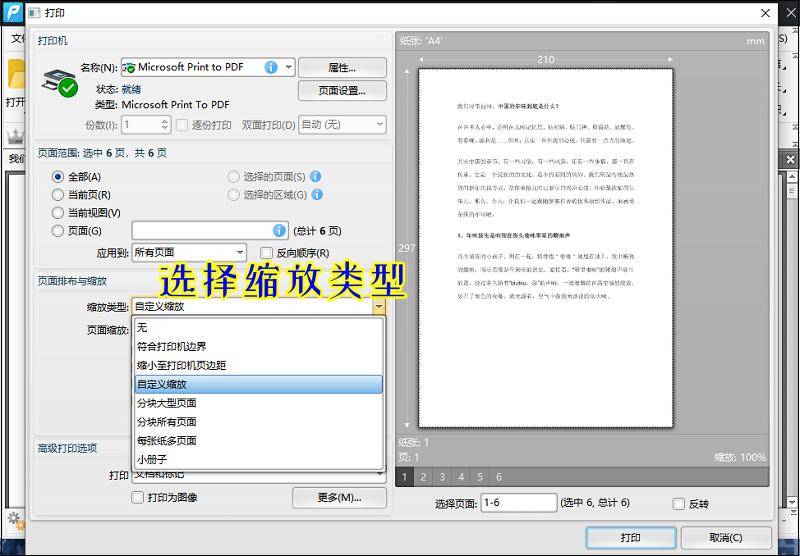Open 应用到 所有页面 dropdown

click(240, 252)
